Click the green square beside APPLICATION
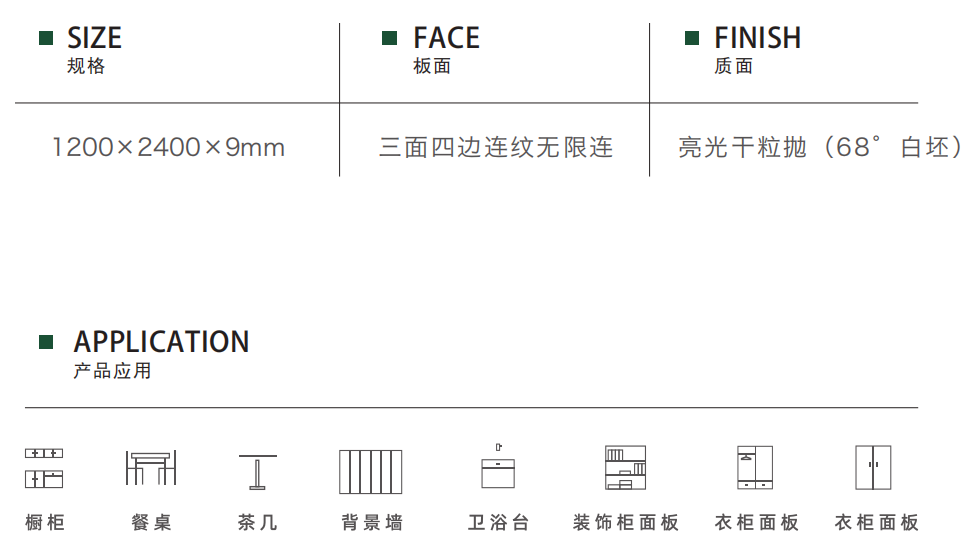 point(46,342)
